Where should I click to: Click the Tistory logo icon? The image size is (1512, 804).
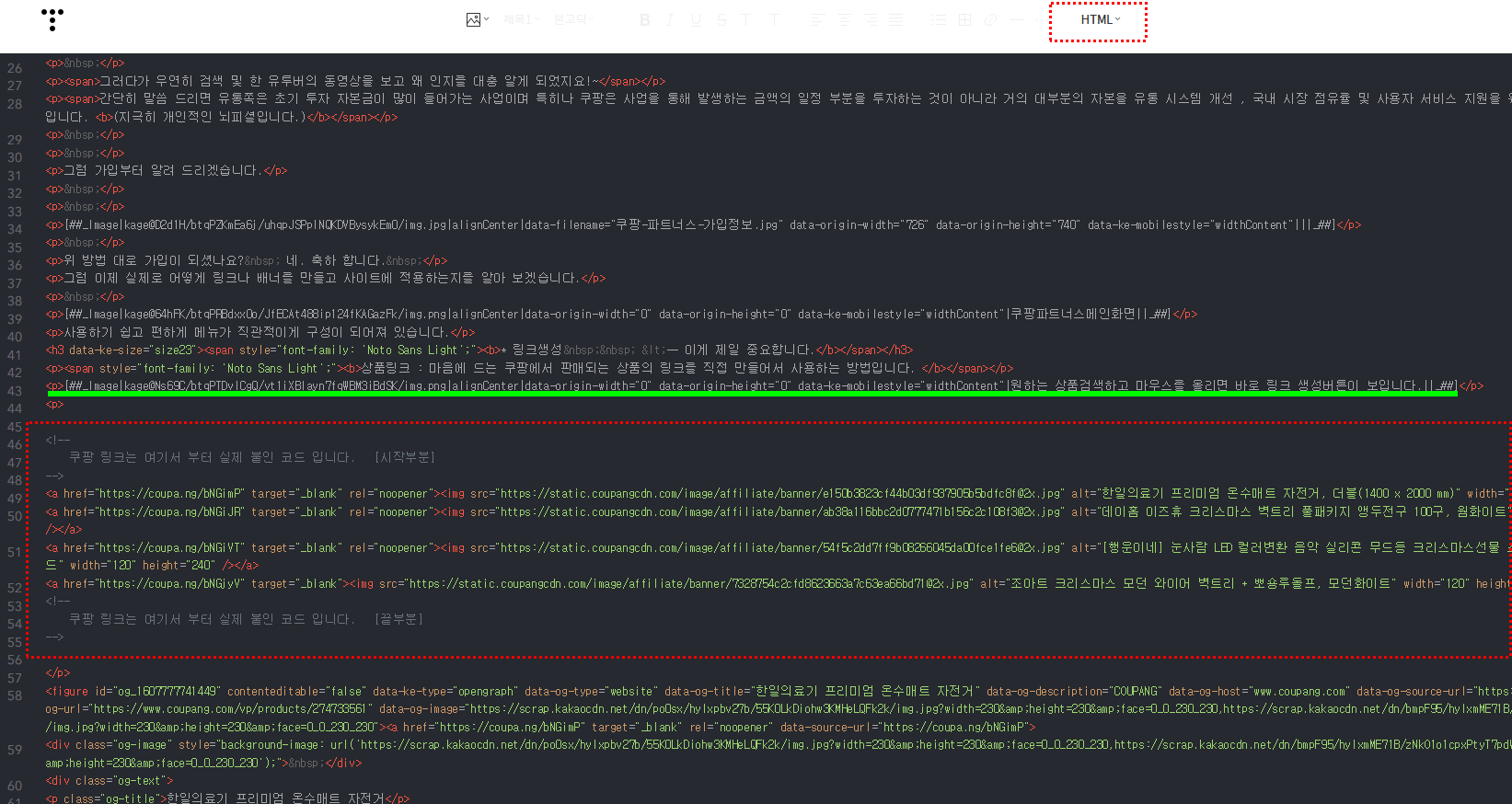coord(52,19)
